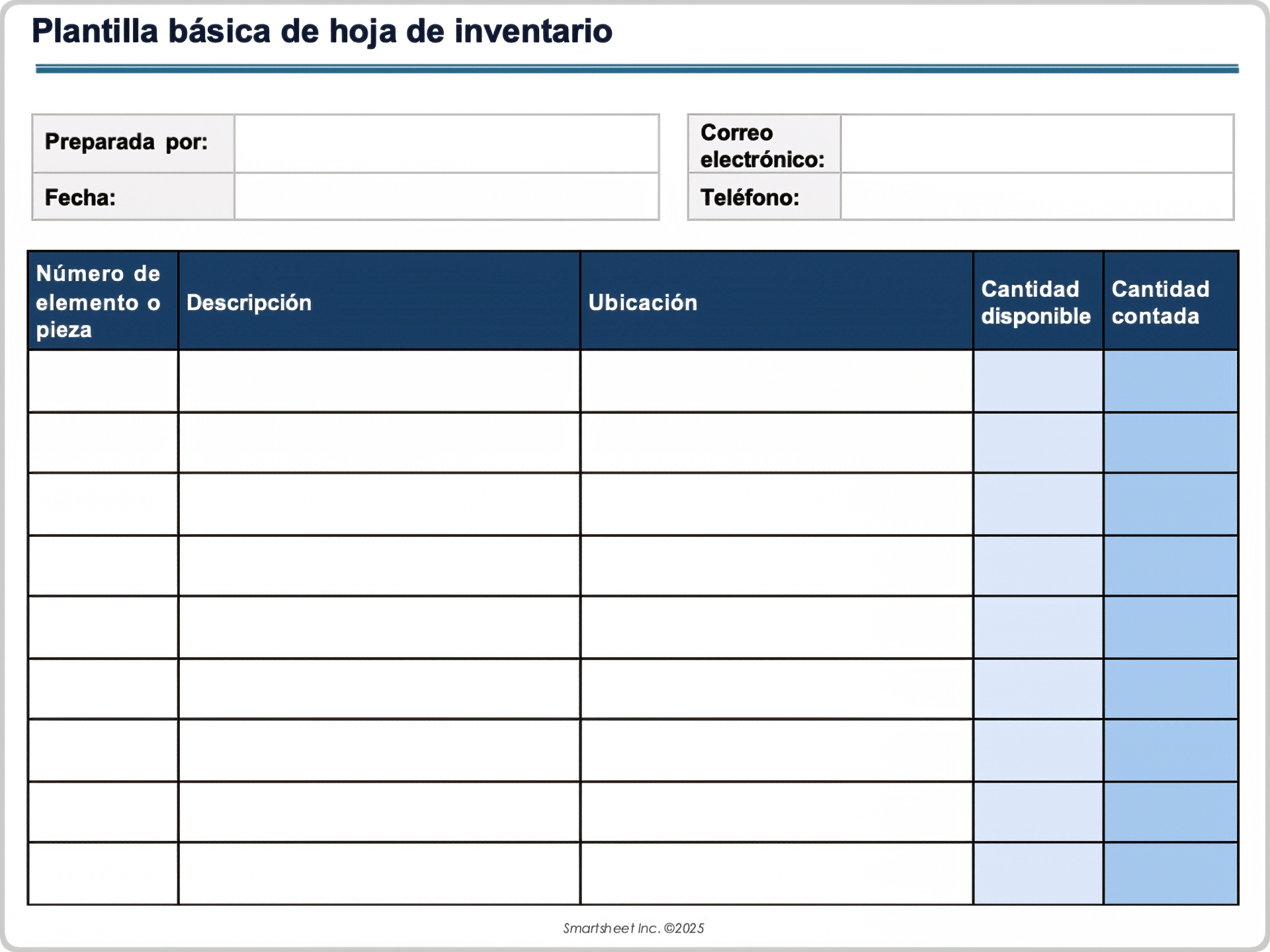Select the 'Descripción' column header

tap(377, 301)
